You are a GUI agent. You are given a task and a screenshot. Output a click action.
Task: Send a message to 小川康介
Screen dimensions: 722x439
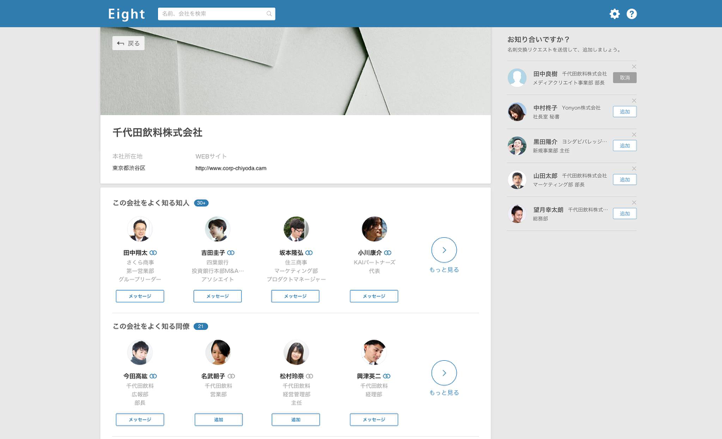tap(374, 296)
